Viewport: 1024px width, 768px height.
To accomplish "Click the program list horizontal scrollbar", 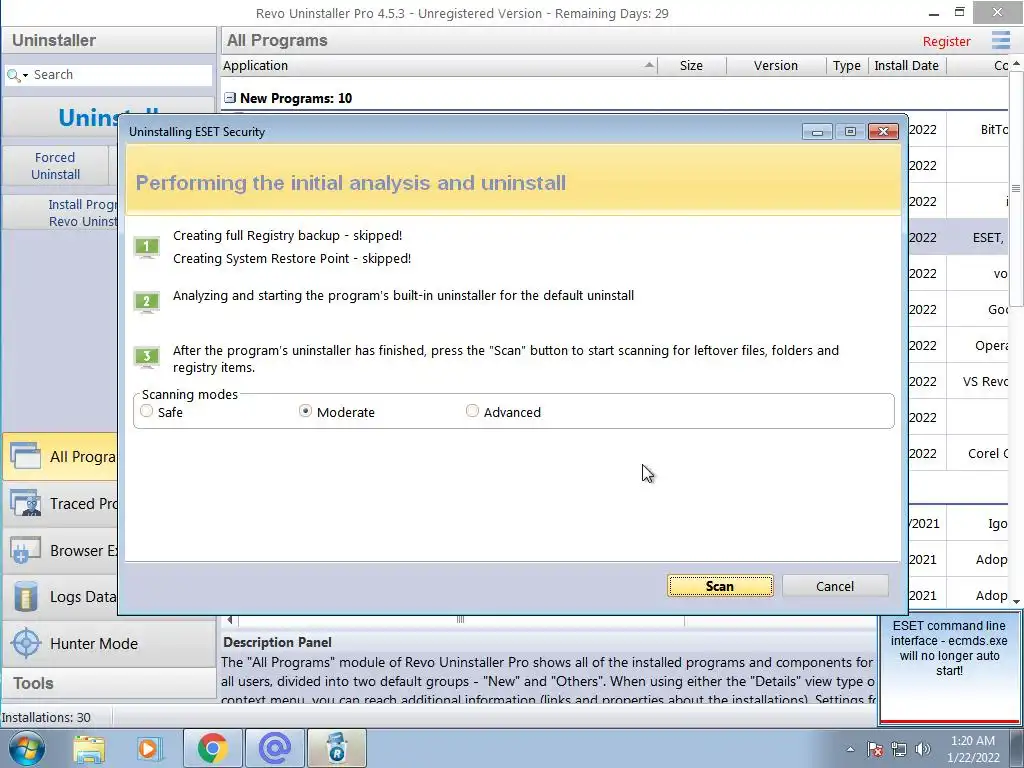I will point(460,619).
